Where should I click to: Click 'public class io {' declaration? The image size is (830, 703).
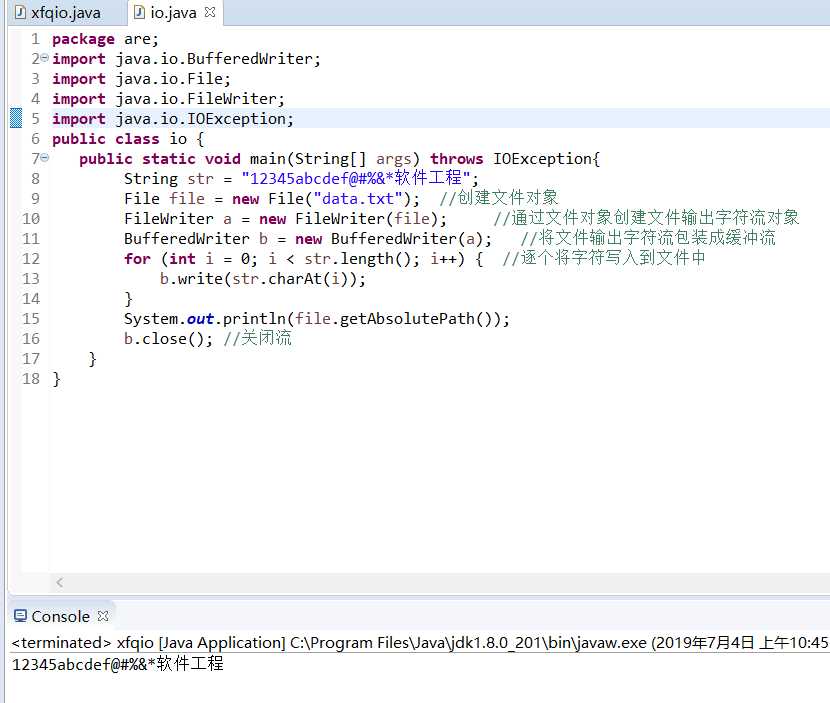tap(128, 139)
